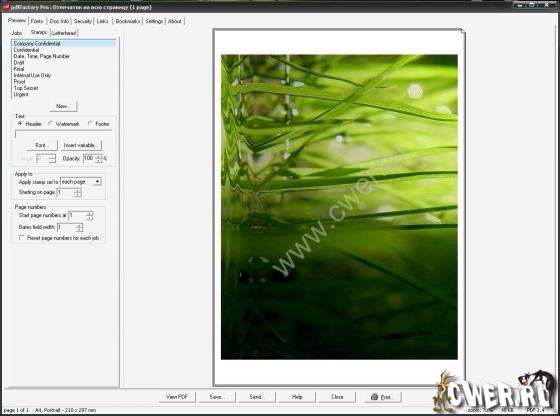Open the Bookmarks tab
This screenshot has height=416, width=560.
point(128,21)
